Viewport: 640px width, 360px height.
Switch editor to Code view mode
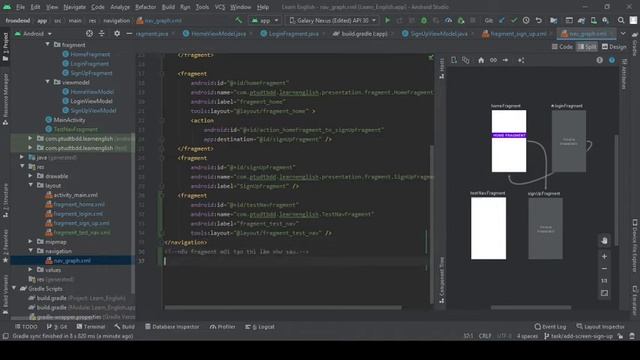coord(562,47)
